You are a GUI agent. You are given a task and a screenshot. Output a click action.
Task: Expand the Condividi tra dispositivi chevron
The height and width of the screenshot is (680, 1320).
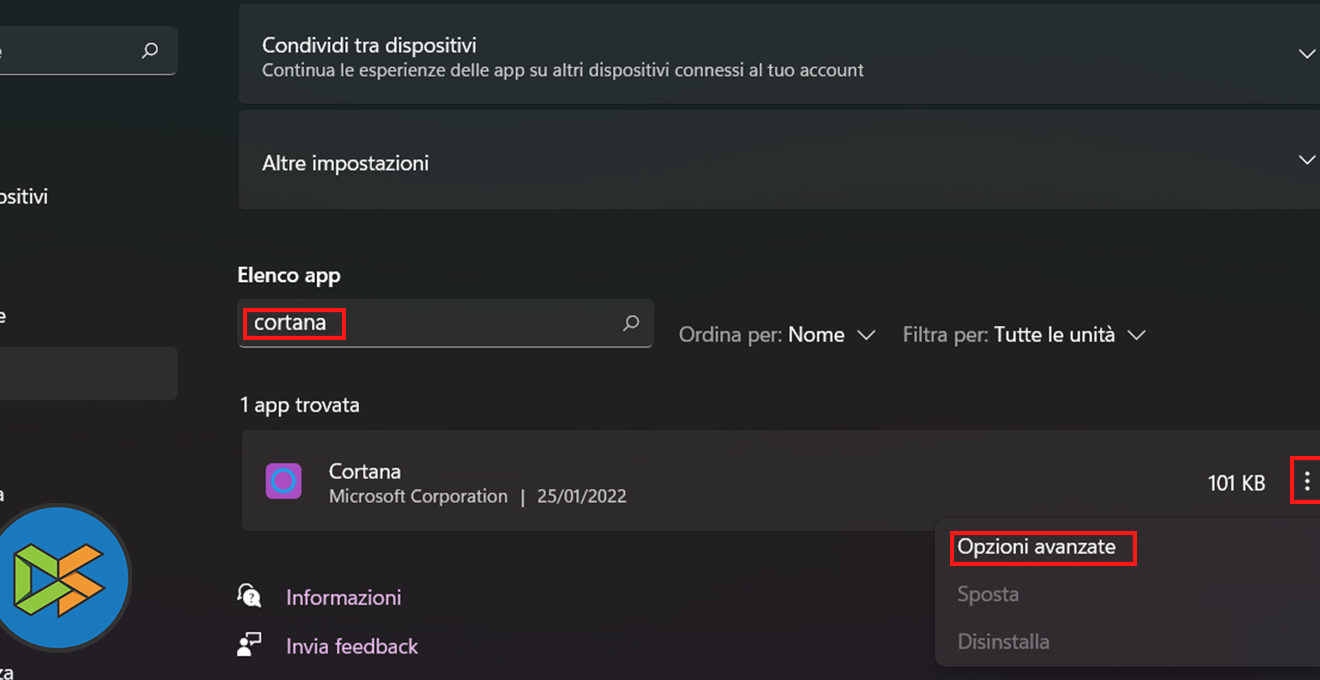[1306, 54]
